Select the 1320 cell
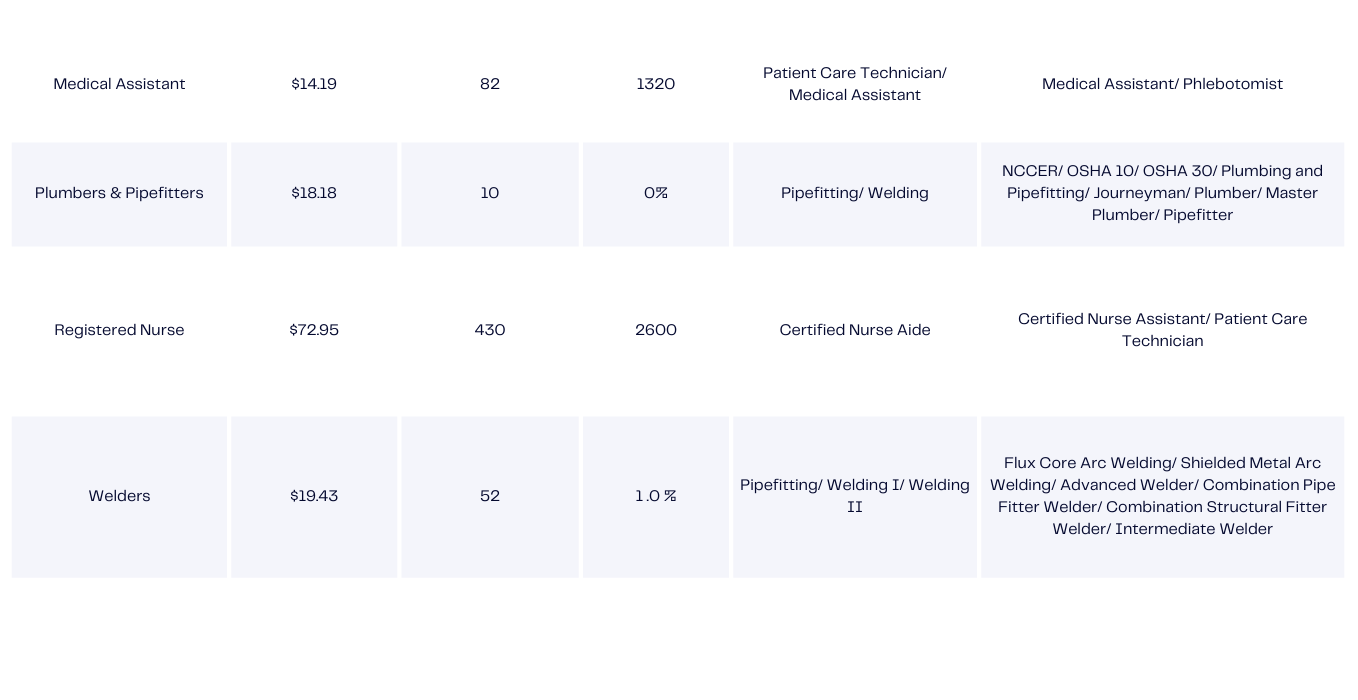 click(x=656, y=84)
